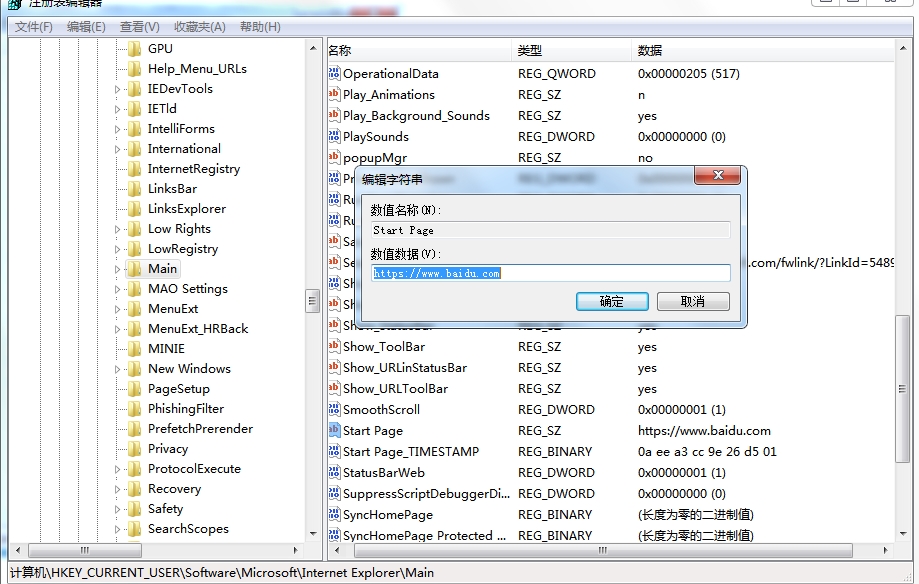
Task: Click the Play_Animations string value icon
Action: tap(334, 94)
